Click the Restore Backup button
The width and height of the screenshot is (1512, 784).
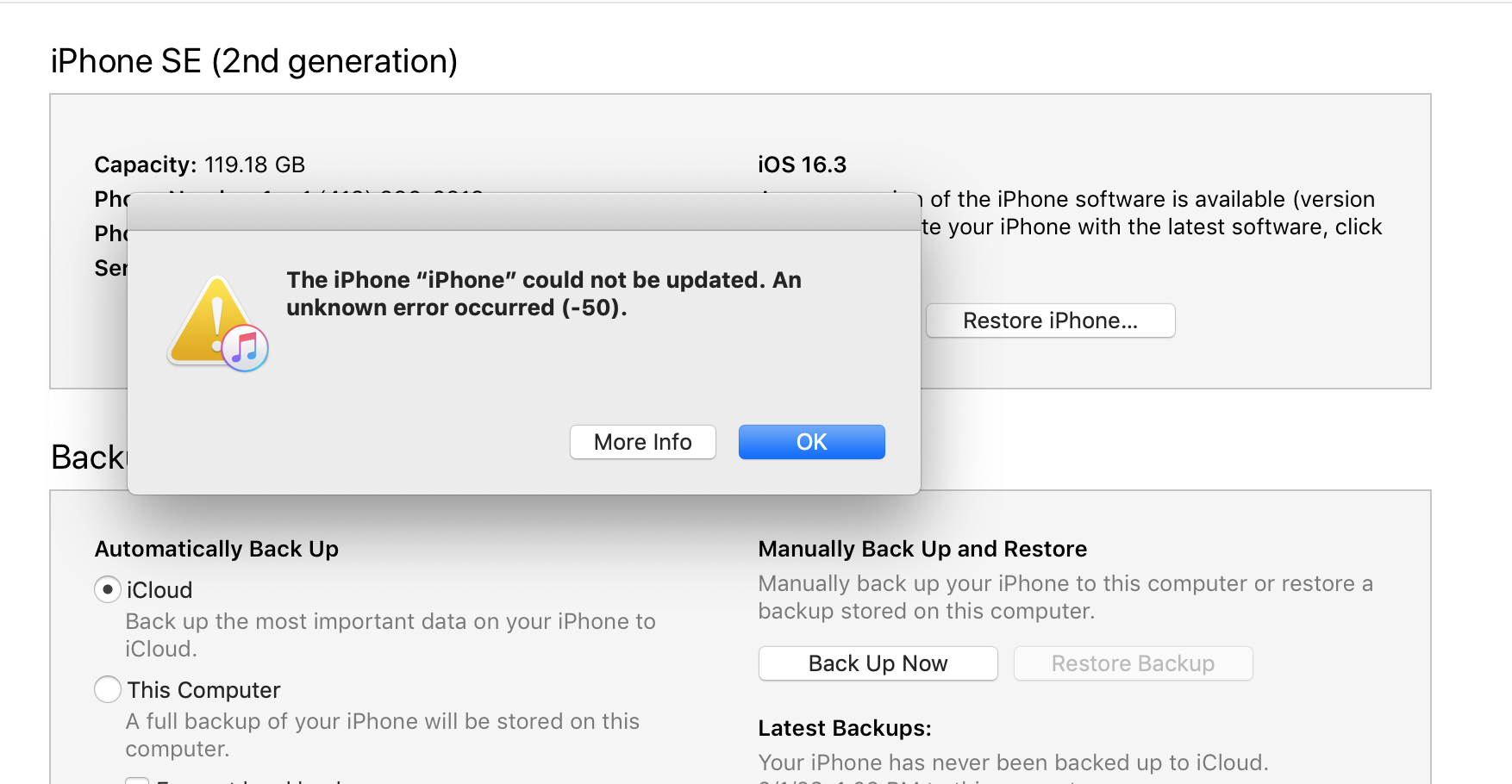tap(1133, 663)
